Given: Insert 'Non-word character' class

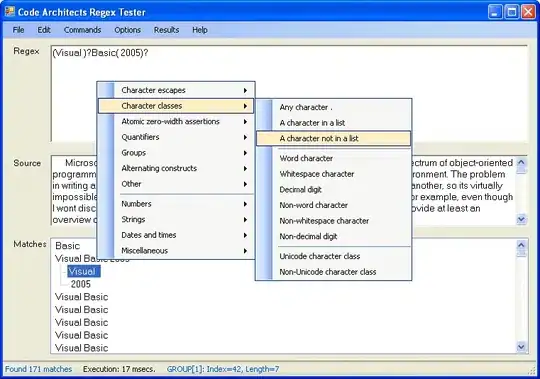Looking at the screenshot, I should (x=333, y=205).
